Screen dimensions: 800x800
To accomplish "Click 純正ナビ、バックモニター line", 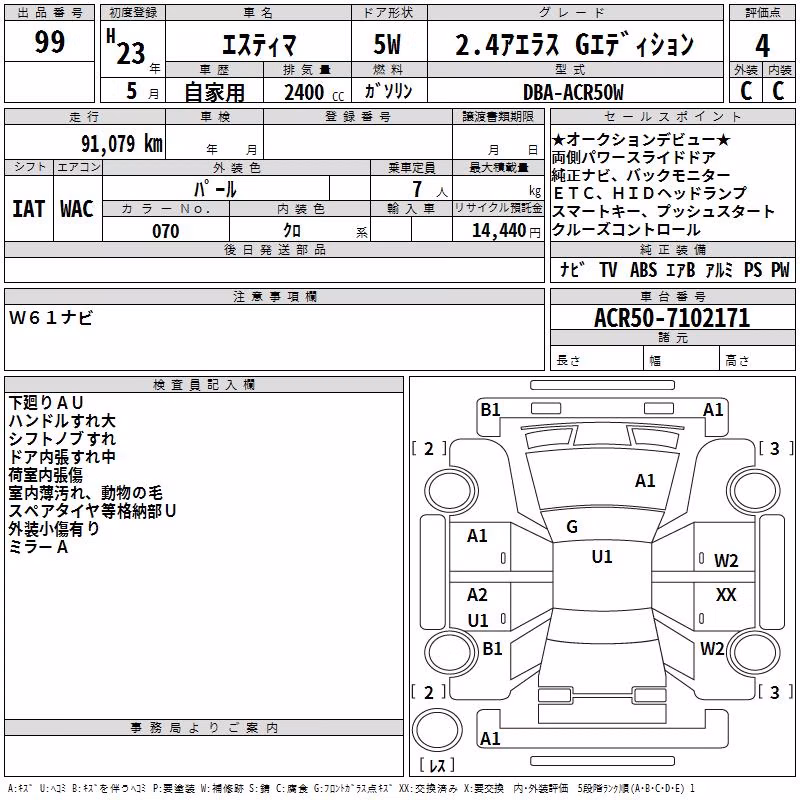I will pyautogui.click(x=641, y=175).
